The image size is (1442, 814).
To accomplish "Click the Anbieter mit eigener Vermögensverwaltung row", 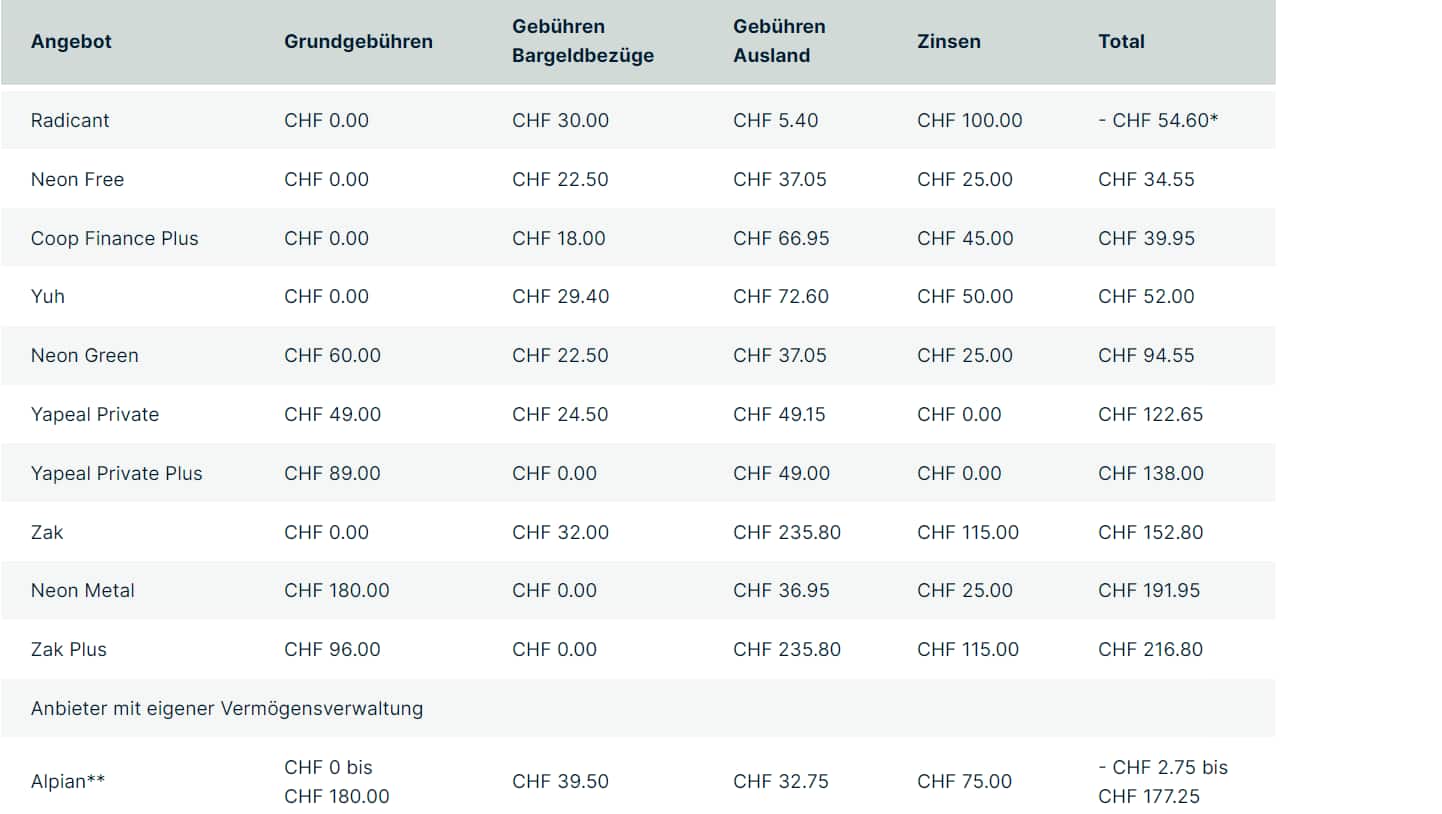I will coord(226,708).
